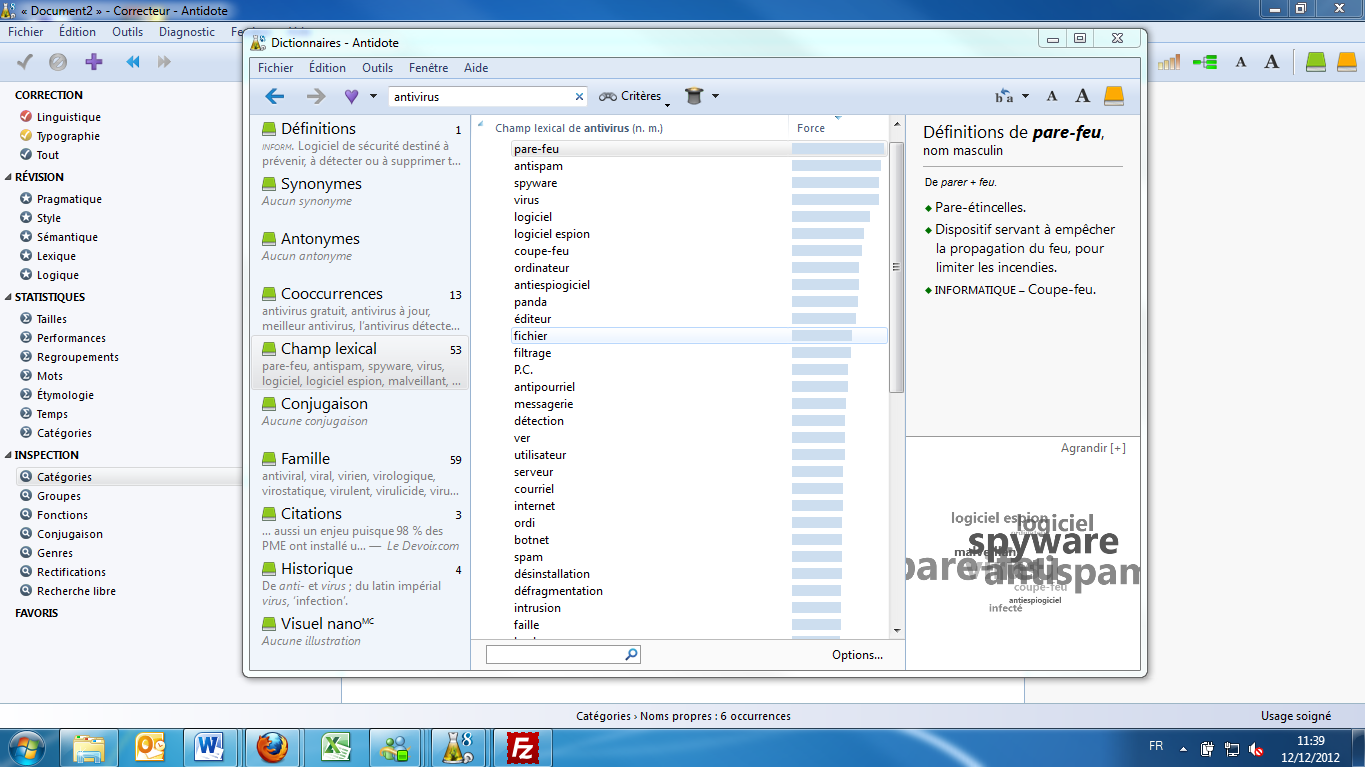
Task: Click the lexical list vertical scrollbar thumb
Action: coord(897,267)
